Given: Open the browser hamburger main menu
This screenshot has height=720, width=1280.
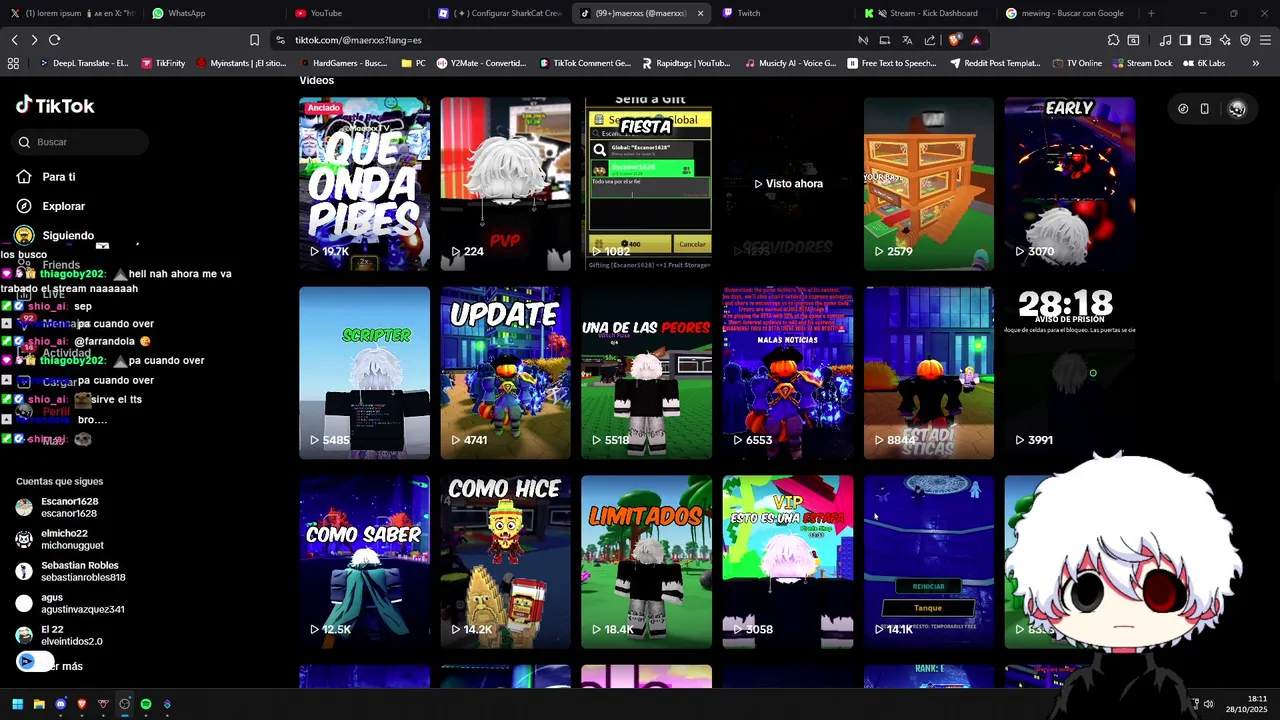Looking at the screenshot, I should (x=1265, y=40).
